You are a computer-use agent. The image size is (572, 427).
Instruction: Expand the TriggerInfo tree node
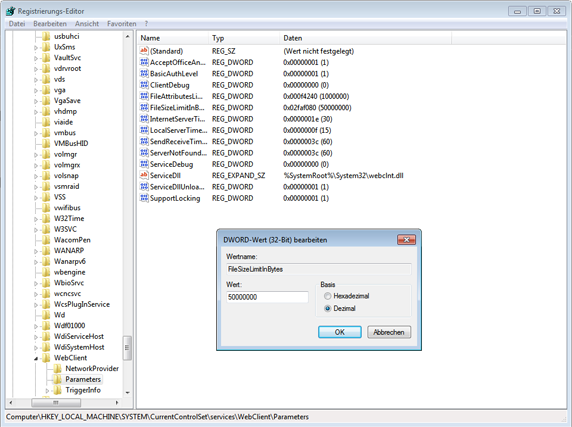(47, 391)
